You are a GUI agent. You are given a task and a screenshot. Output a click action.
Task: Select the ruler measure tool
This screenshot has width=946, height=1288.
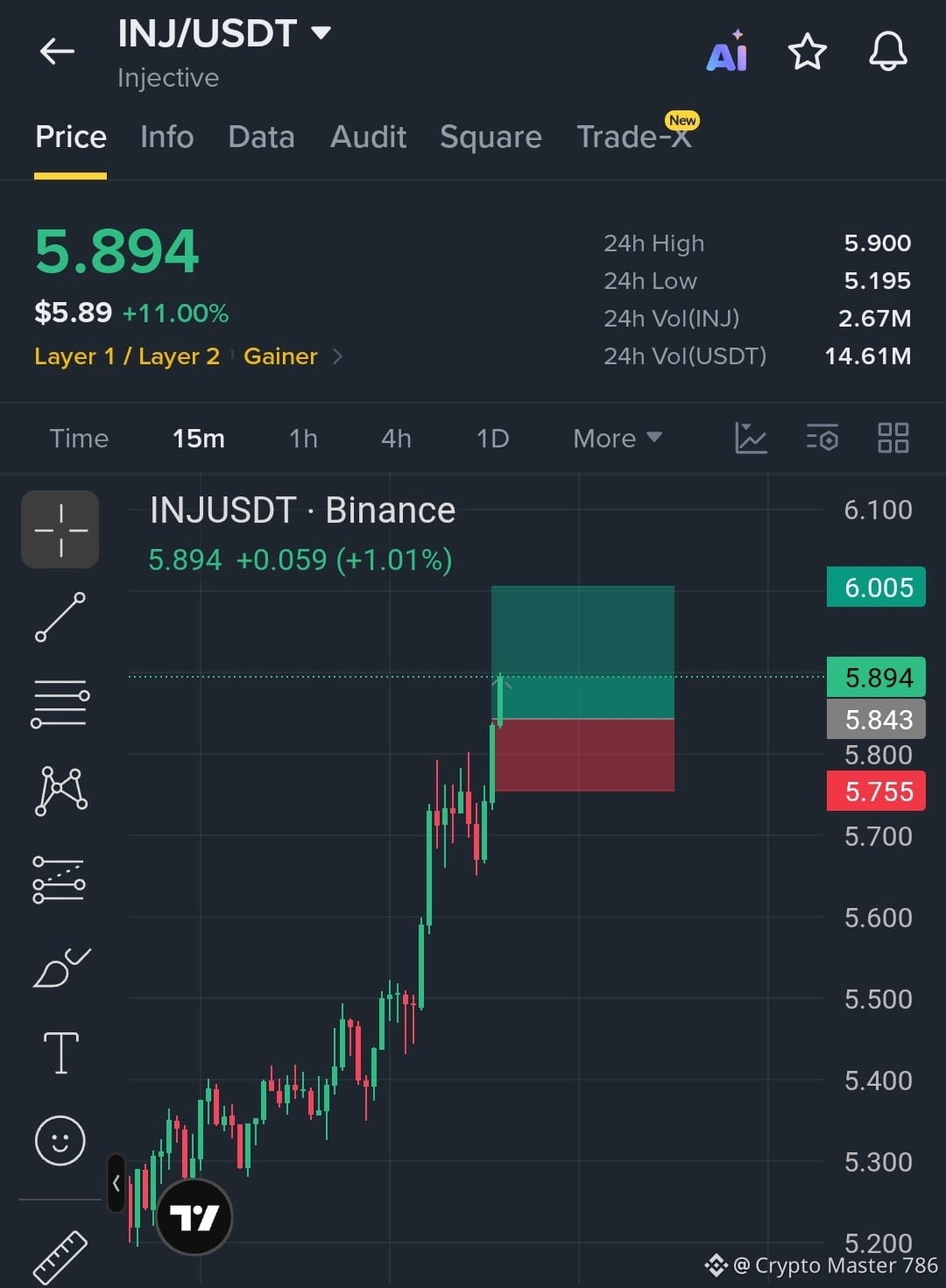point(60,1257)
